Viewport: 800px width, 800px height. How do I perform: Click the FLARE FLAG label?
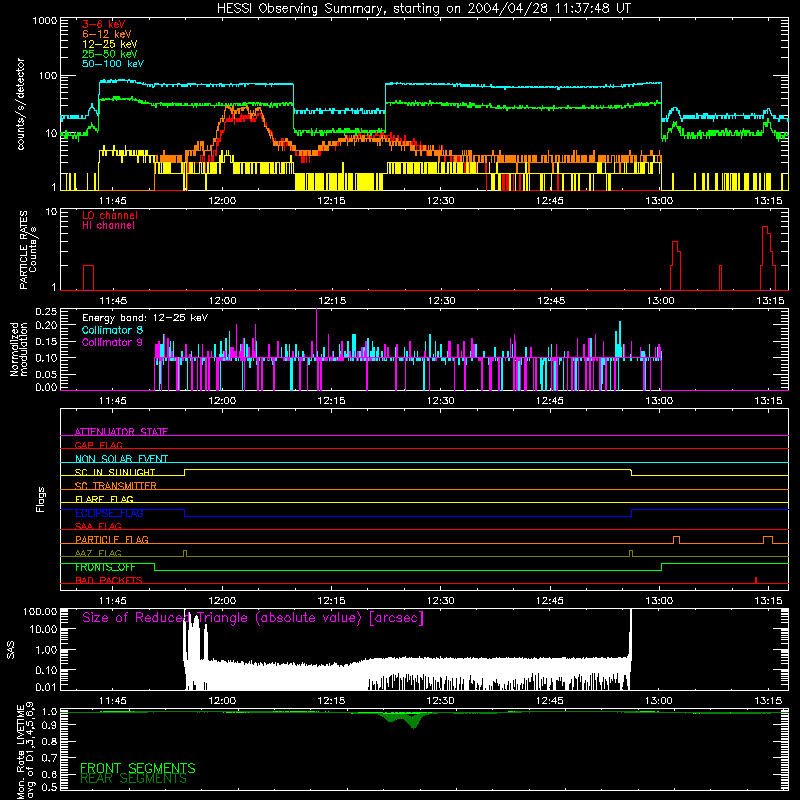(x=104, y=499)
